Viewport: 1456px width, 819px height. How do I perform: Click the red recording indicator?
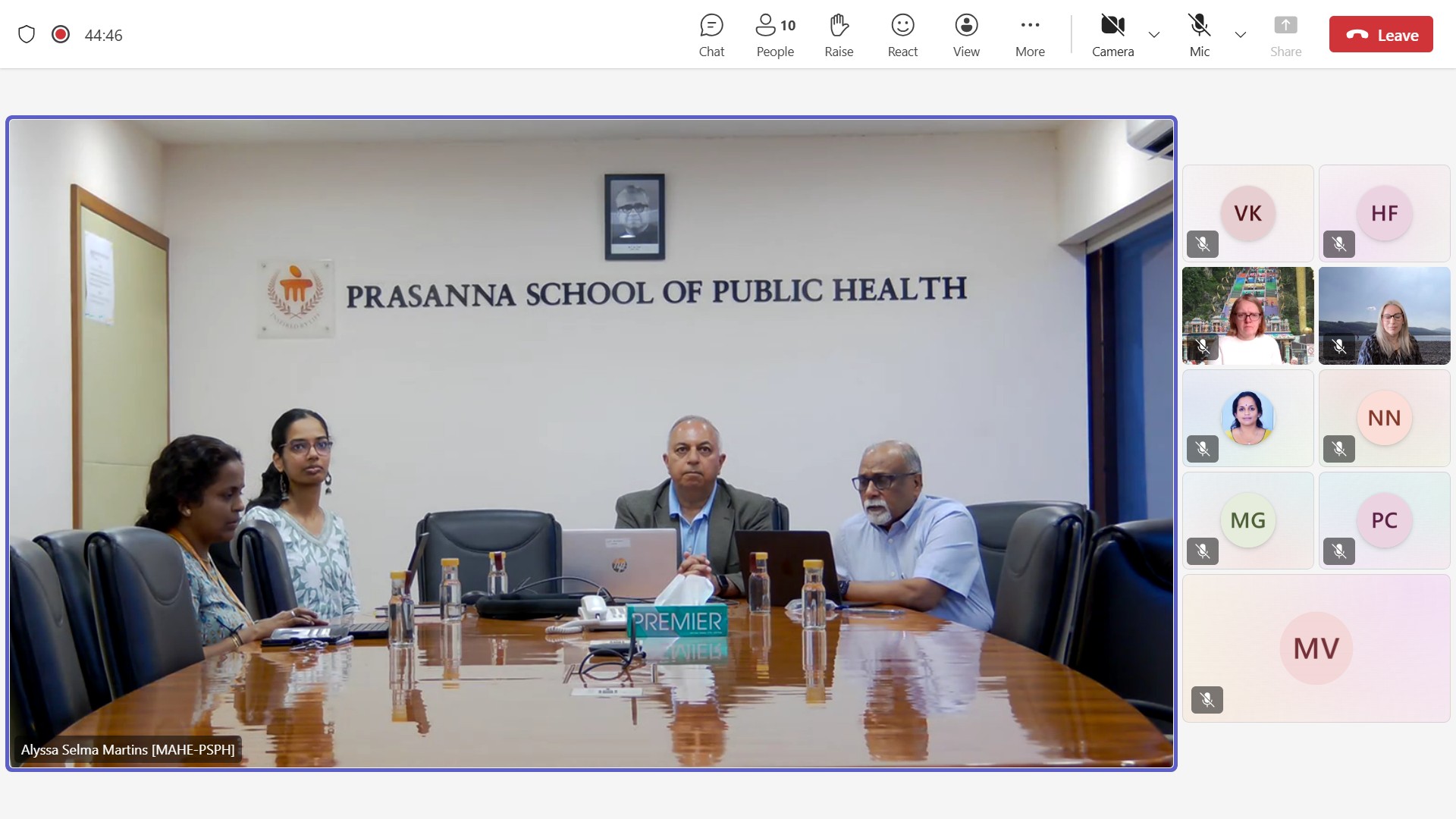click(61, 35)
